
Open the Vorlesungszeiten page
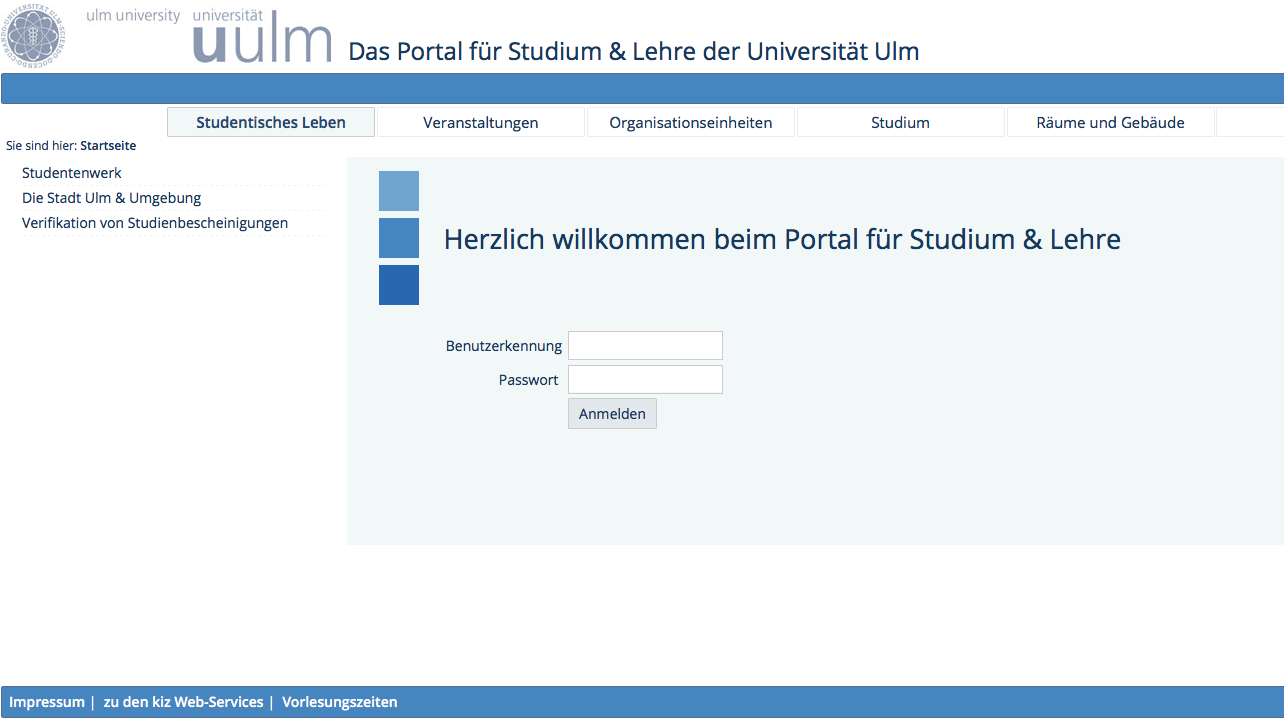[x=339, y=701]
